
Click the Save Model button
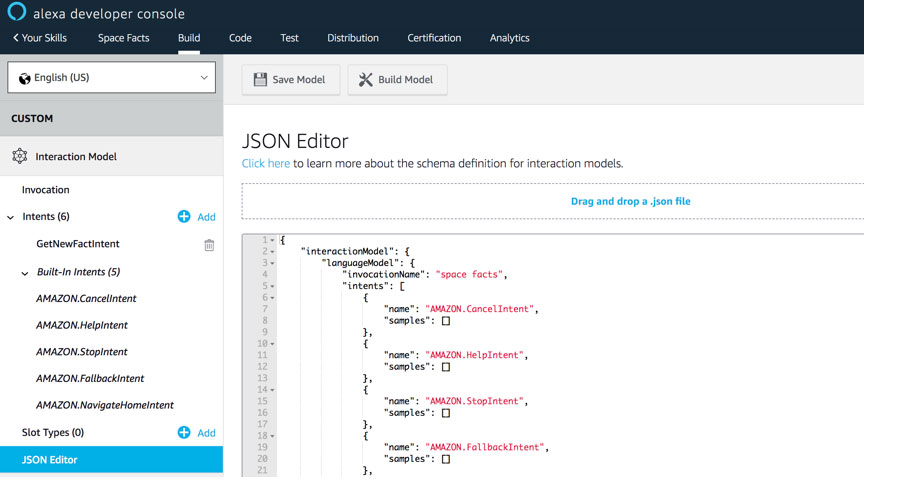coord(291,80)
